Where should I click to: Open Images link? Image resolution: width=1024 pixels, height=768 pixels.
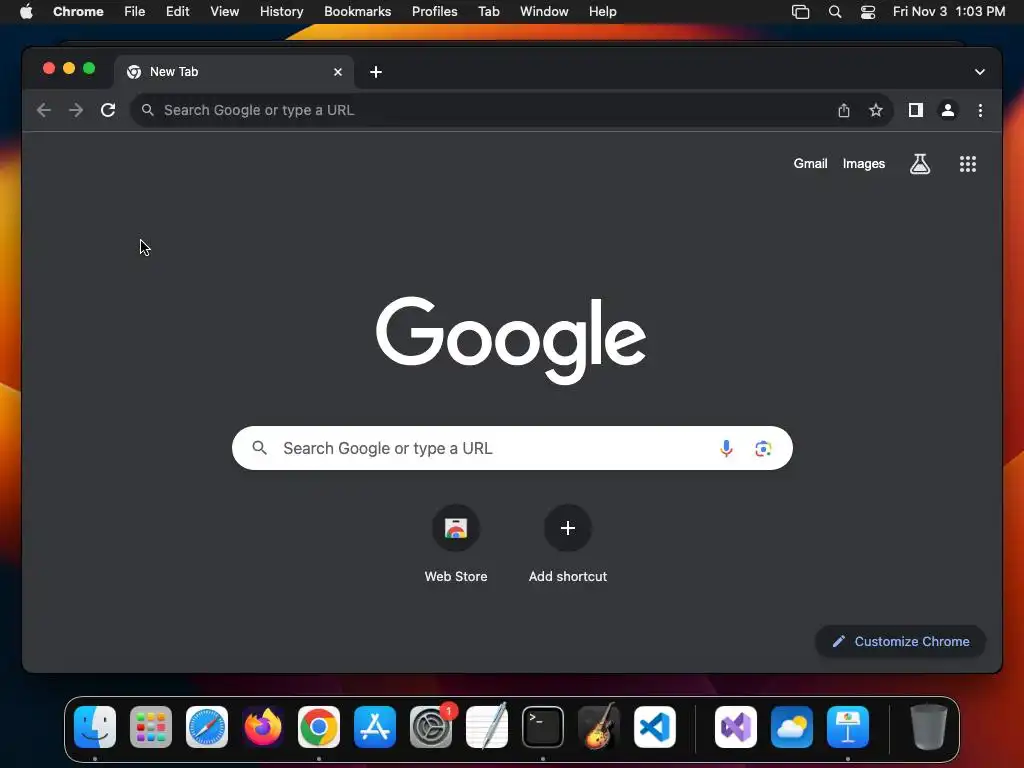[x=863, y=164]
